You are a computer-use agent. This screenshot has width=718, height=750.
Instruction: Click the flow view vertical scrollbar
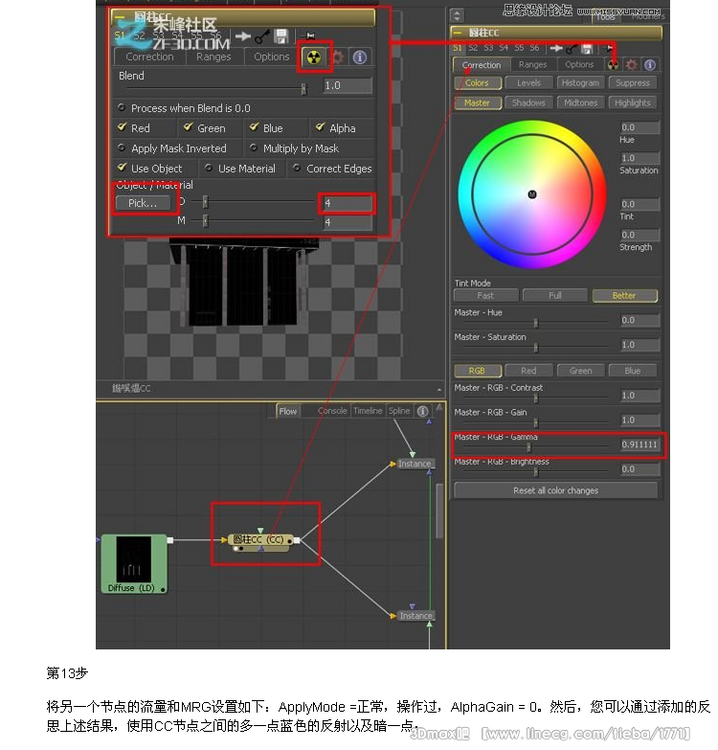click(x=440, y=510)
